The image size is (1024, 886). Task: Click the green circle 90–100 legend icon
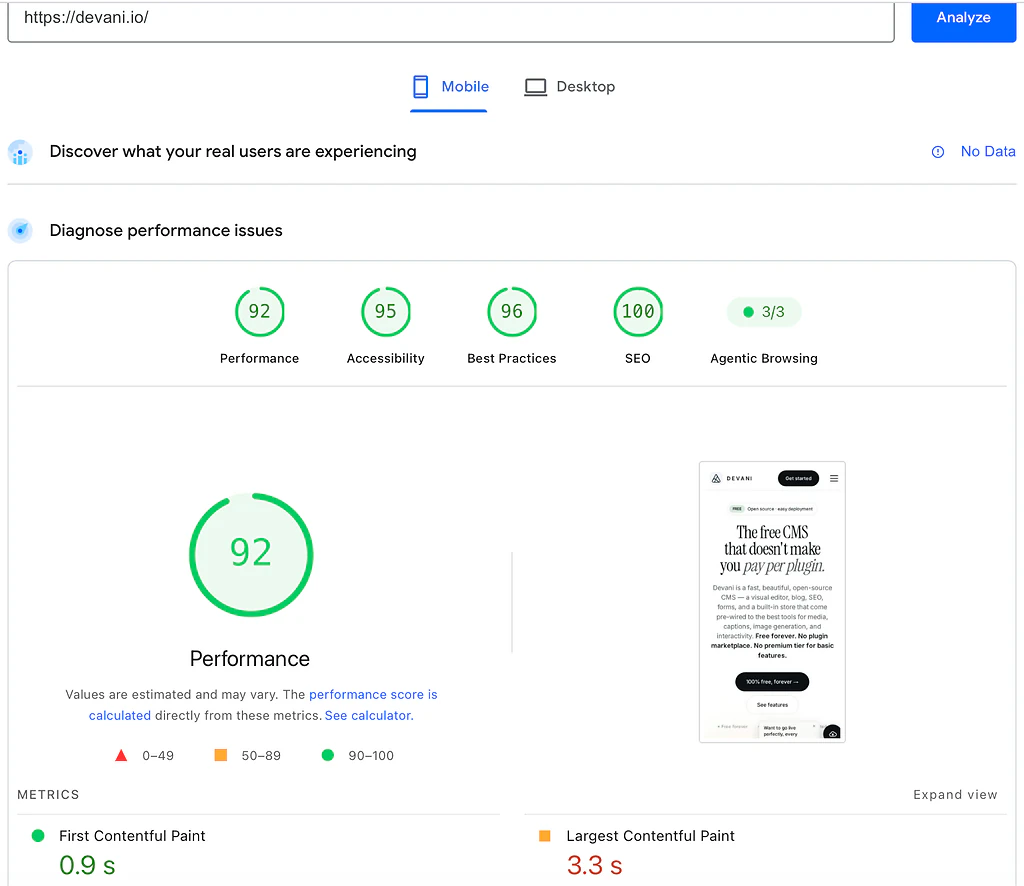point(328,755)
